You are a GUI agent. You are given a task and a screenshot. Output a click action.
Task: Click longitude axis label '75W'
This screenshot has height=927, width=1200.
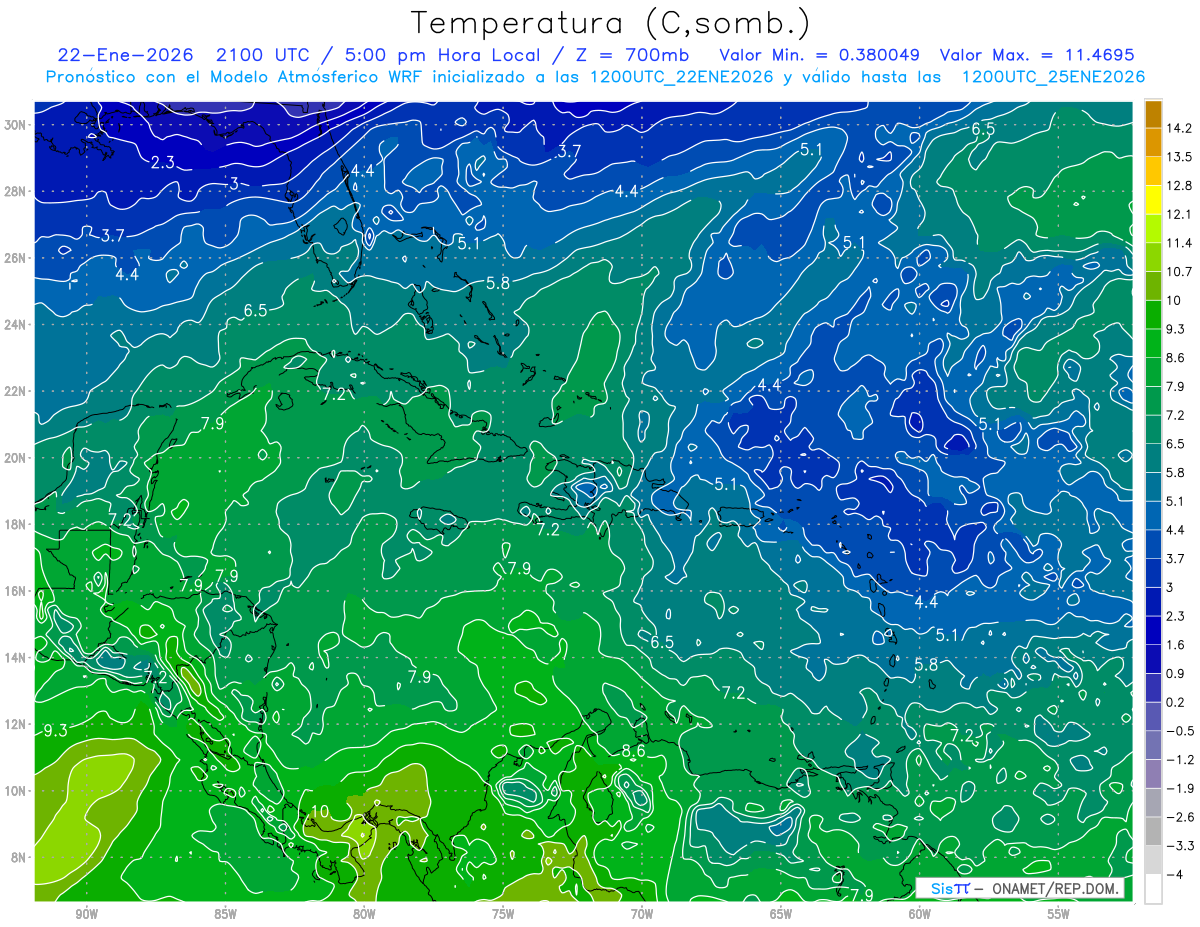[x=503, y=914]
